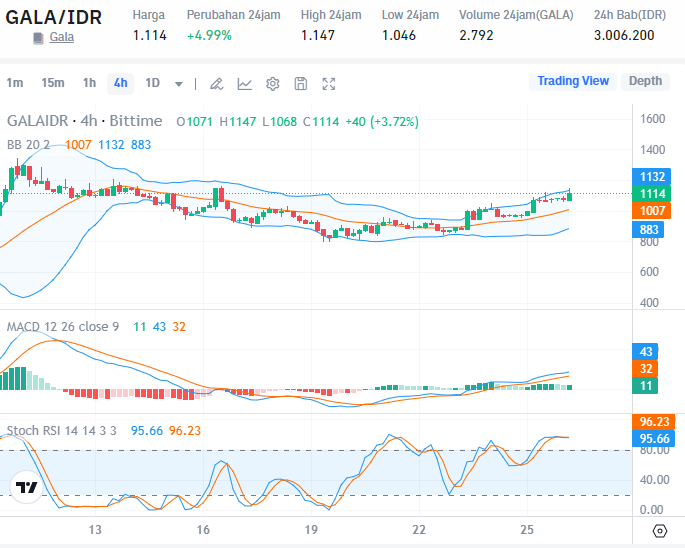Toggle fullscreen chart icon

point(329,83)
